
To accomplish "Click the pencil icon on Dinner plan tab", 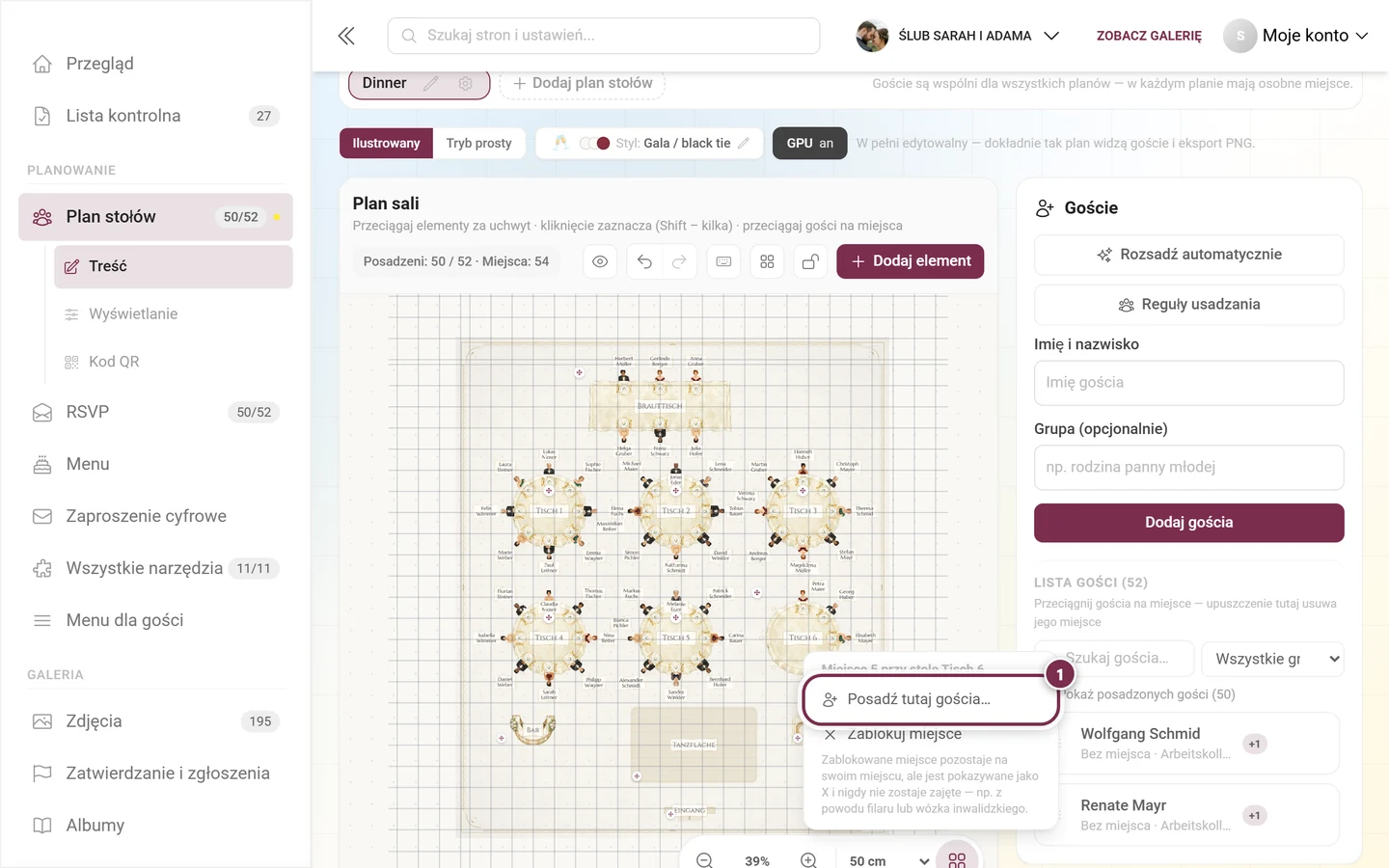I will [x=431, y=84].
